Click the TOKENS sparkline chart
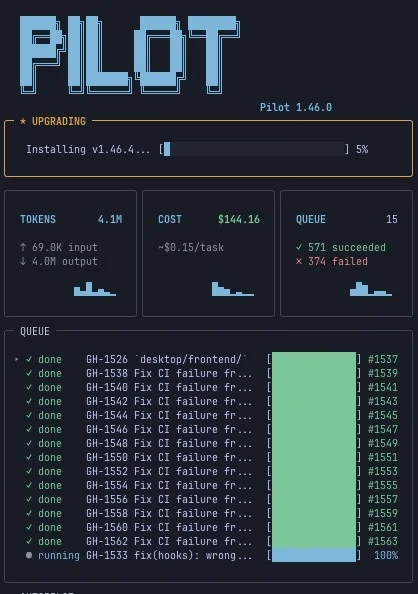The height and width of the screenshot is (594, 418). (x=95, y=289)
